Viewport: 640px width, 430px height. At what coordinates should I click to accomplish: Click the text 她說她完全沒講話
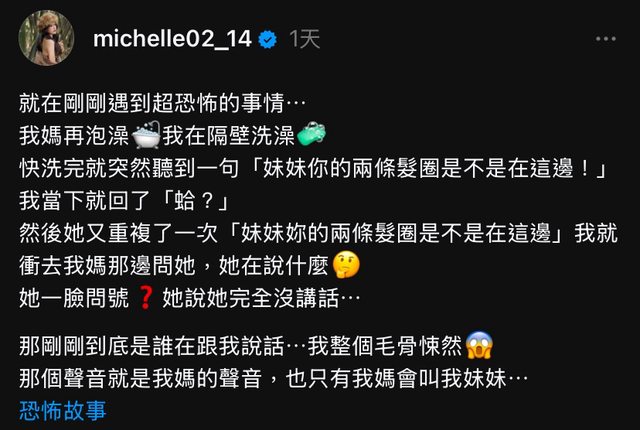tap(251, 298)
